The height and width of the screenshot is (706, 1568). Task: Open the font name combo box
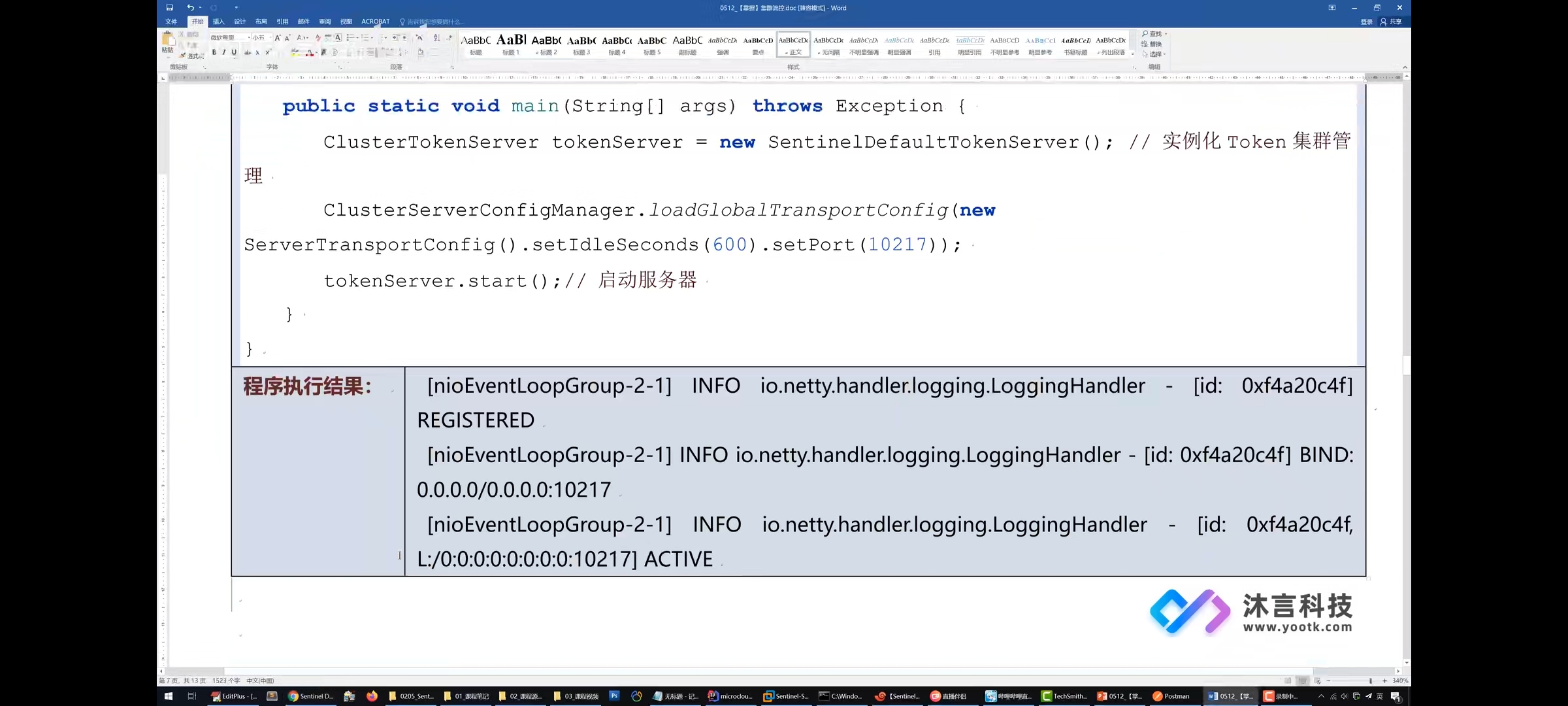[230, 38]
